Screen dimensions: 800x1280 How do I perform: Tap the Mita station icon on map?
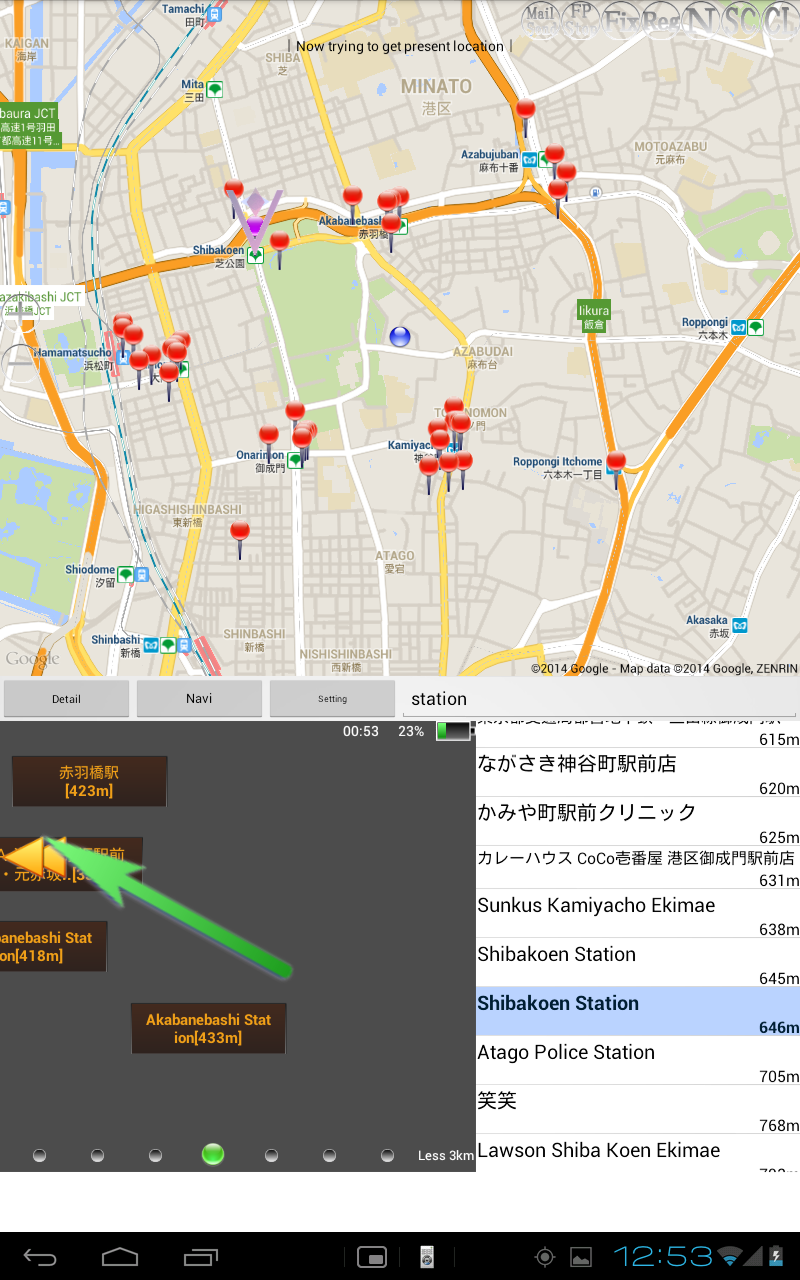pyautogui.click(x=214, y=89)
